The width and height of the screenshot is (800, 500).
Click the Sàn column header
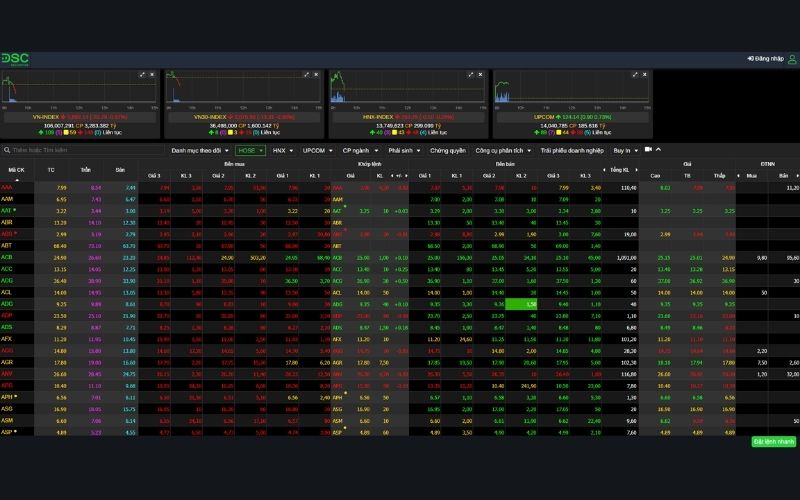click(120, 170)
